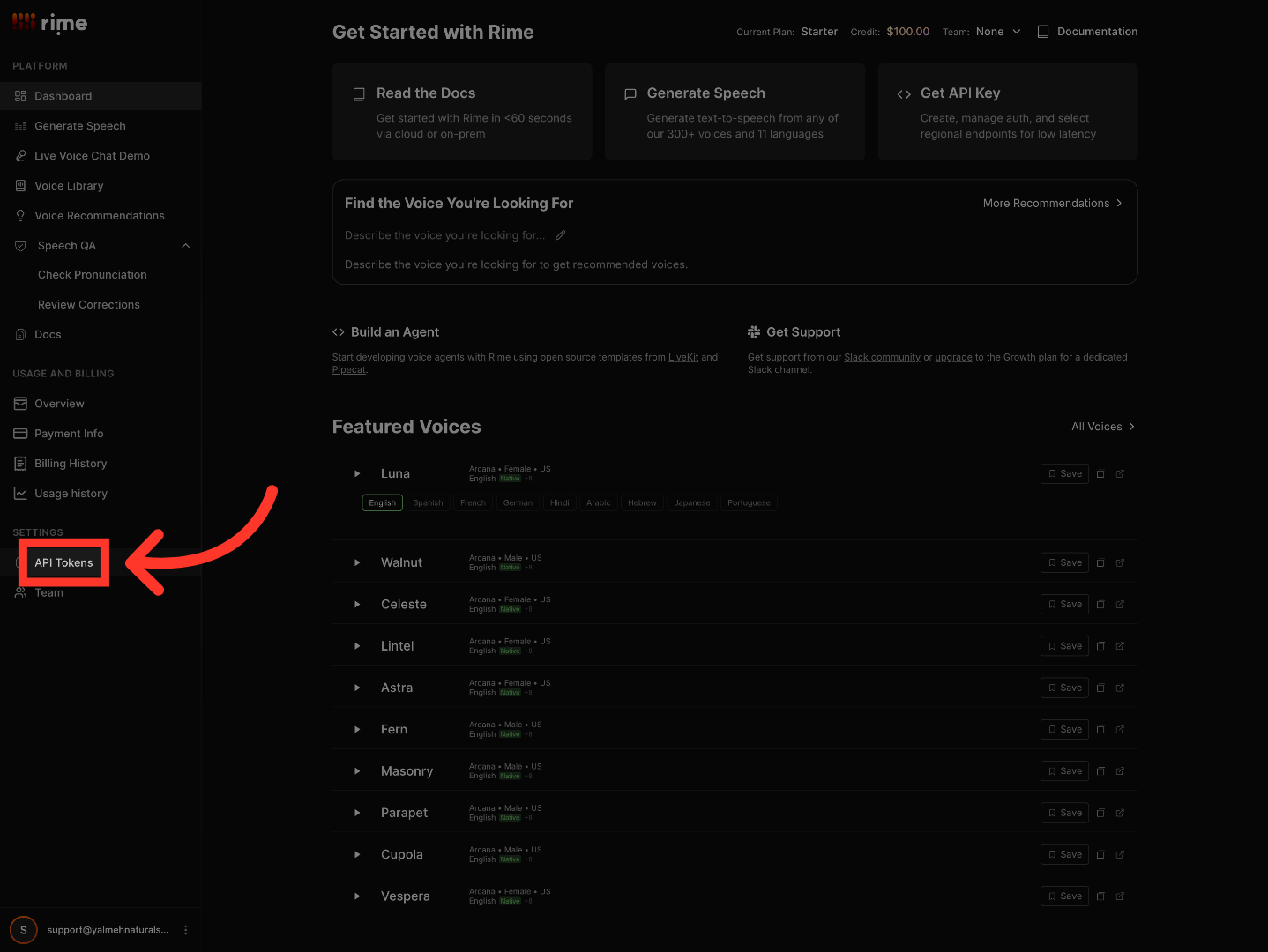1268x952 pixels.
Task: Open Lintel voice via its external-link icon
Action: click(1120, 646)
